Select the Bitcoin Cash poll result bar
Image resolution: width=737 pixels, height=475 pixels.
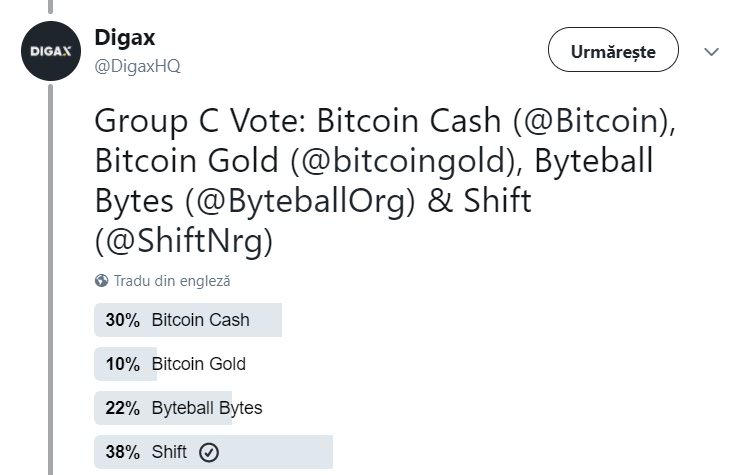pos(188,320)
